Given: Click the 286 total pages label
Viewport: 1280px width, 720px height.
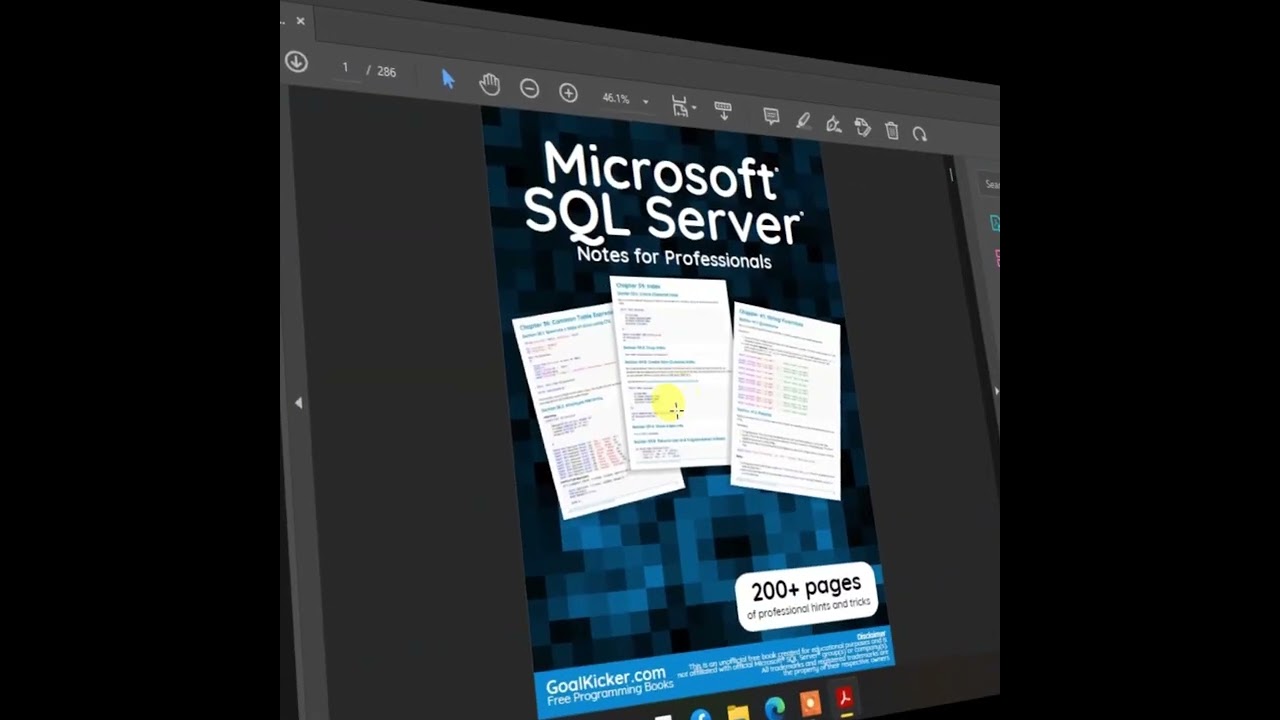Looking at the screenshot, I should [386, 72].
